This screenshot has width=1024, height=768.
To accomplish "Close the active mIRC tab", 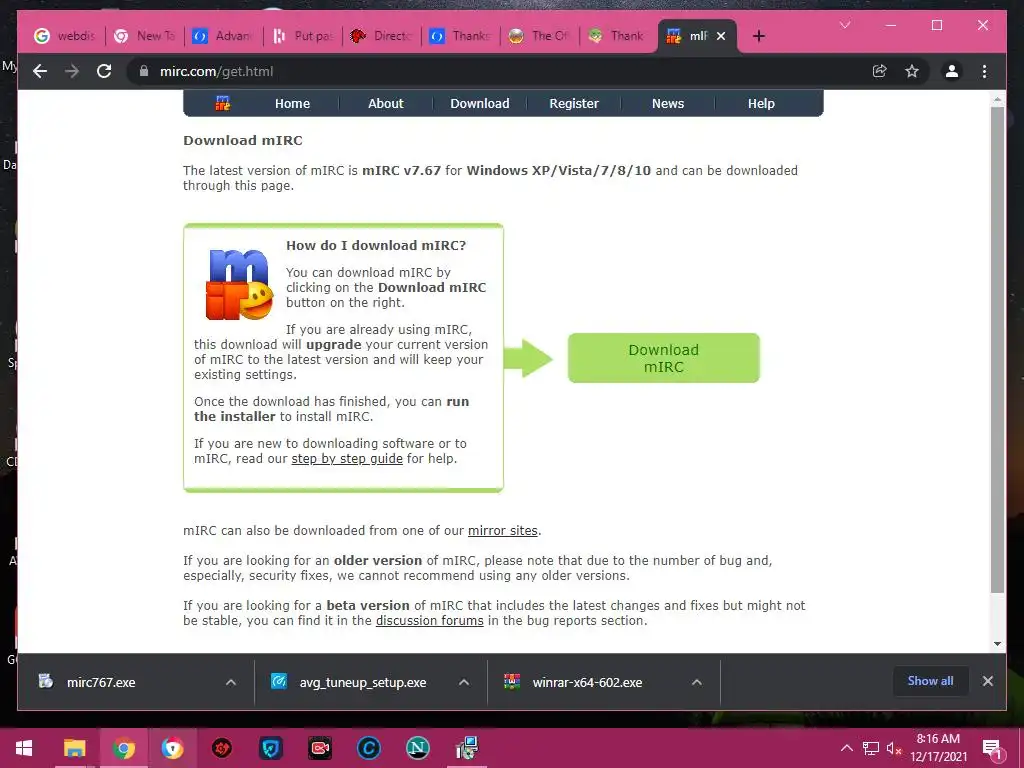I will [721, 36].
